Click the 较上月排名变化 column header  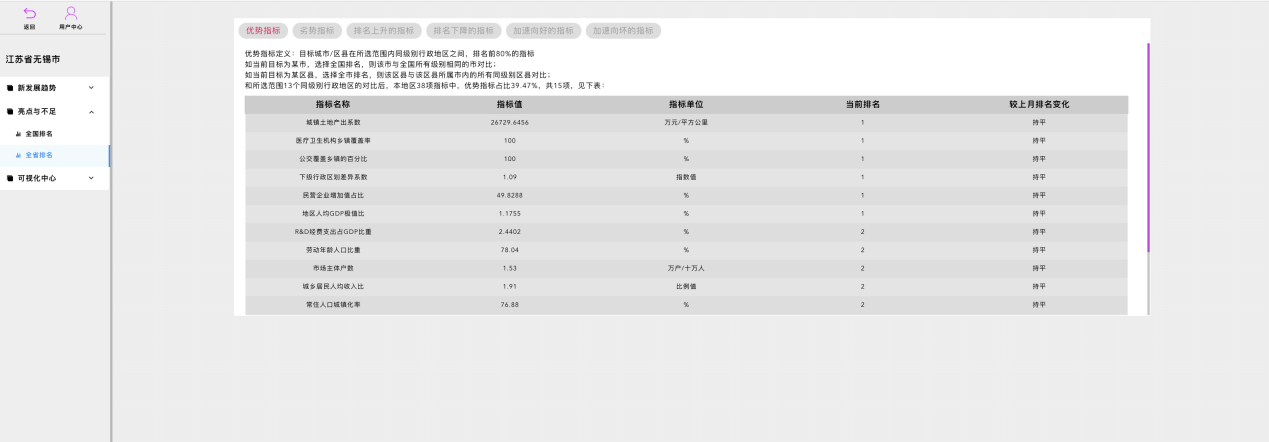pos(1038,104)
